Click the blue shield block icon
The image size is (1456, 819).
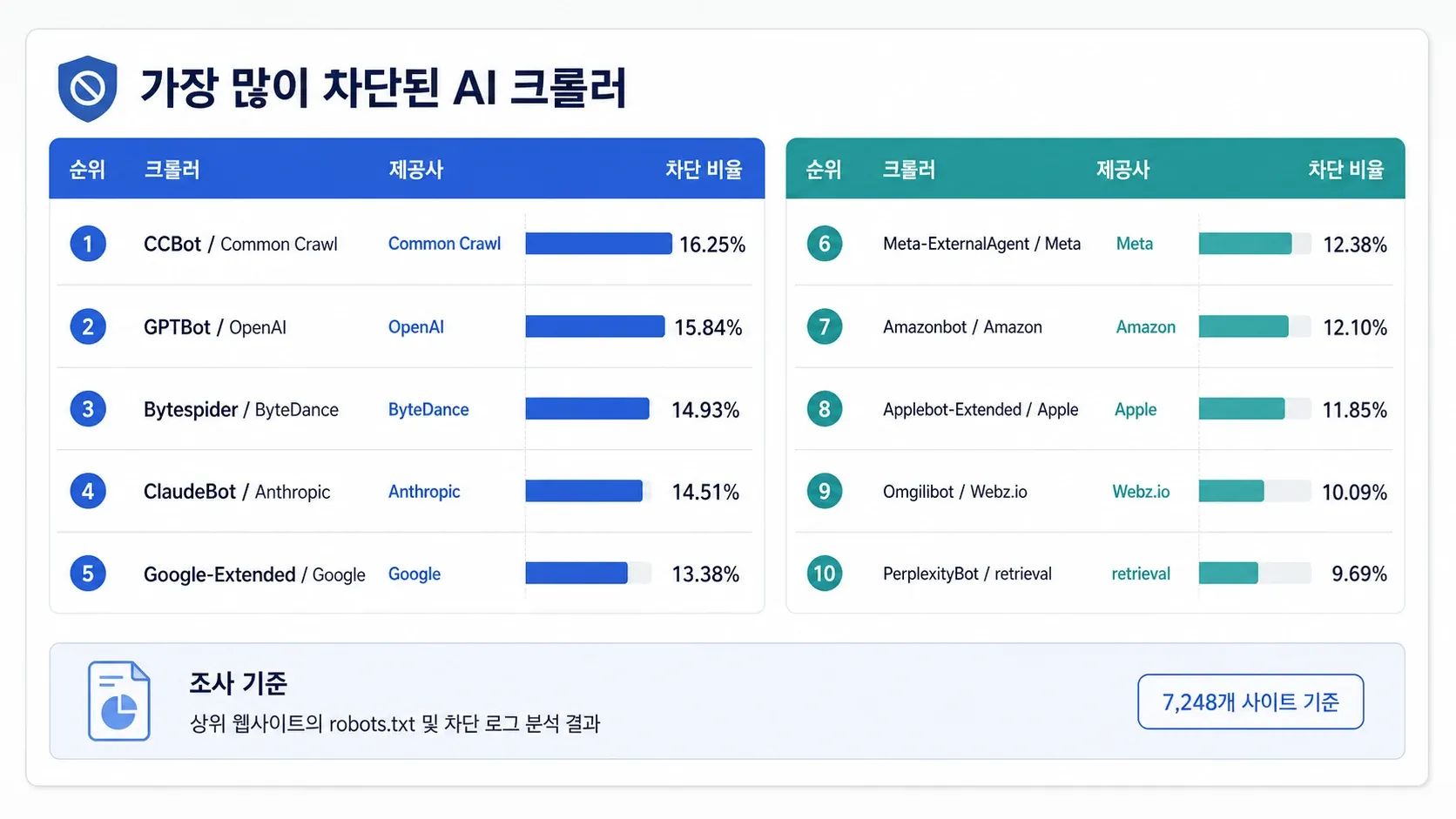(87, 88)
